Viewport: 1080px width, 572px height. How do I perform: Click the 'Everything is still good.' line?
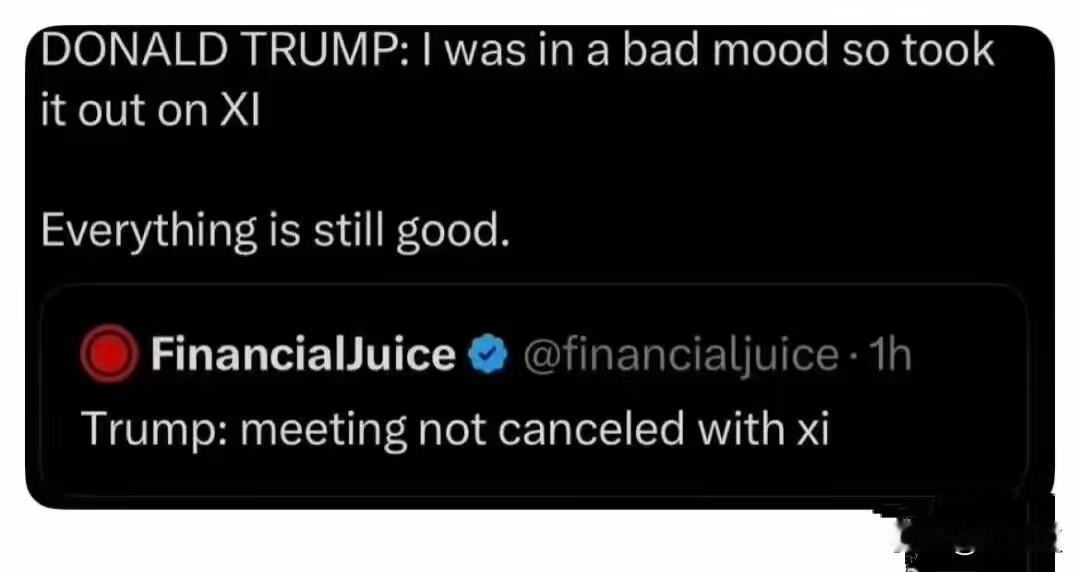pyautogui.click(x=276, y=231)
